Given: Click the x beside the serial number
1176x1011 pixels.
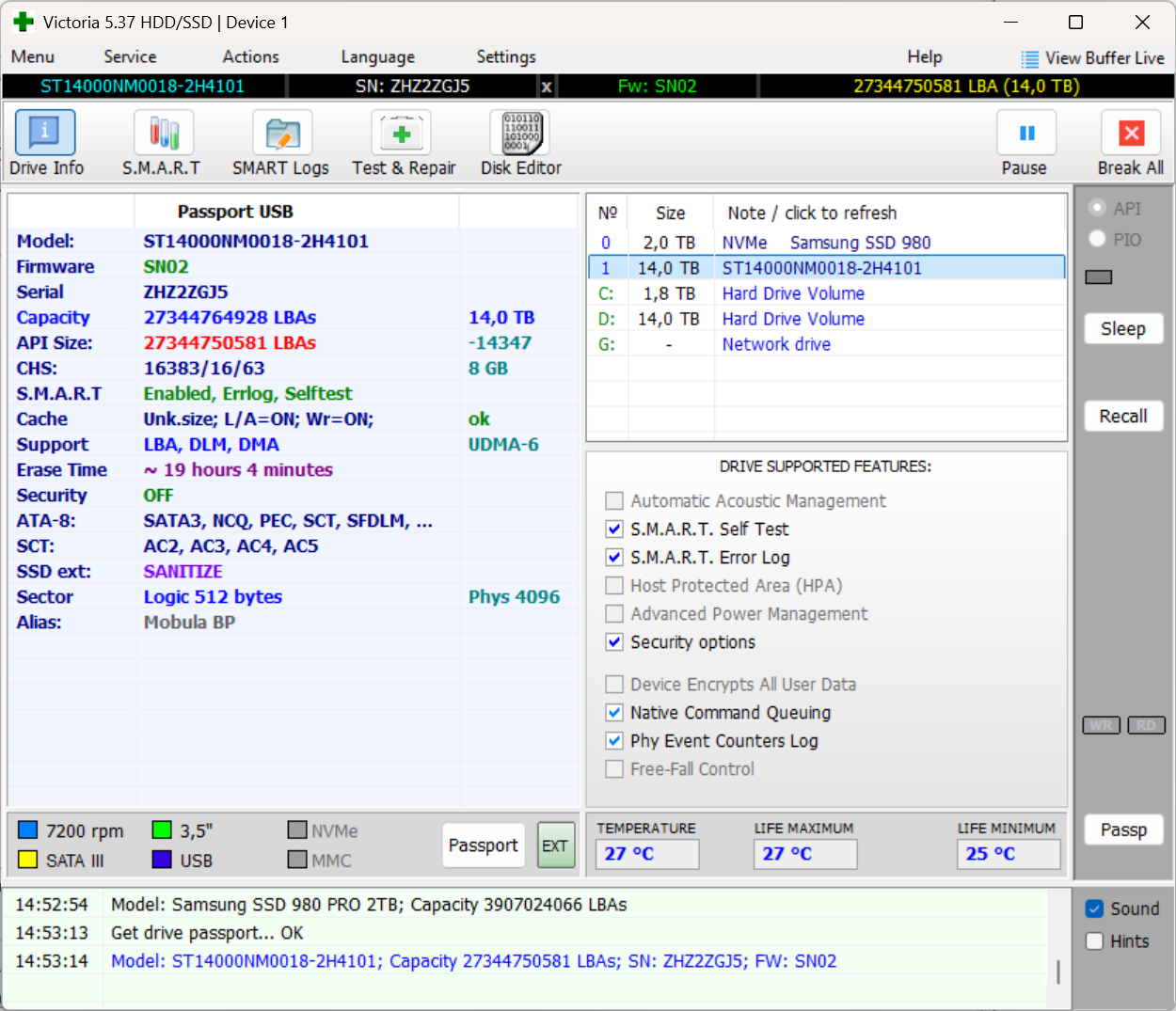Looking at the screenshot, I should [547, 87].
